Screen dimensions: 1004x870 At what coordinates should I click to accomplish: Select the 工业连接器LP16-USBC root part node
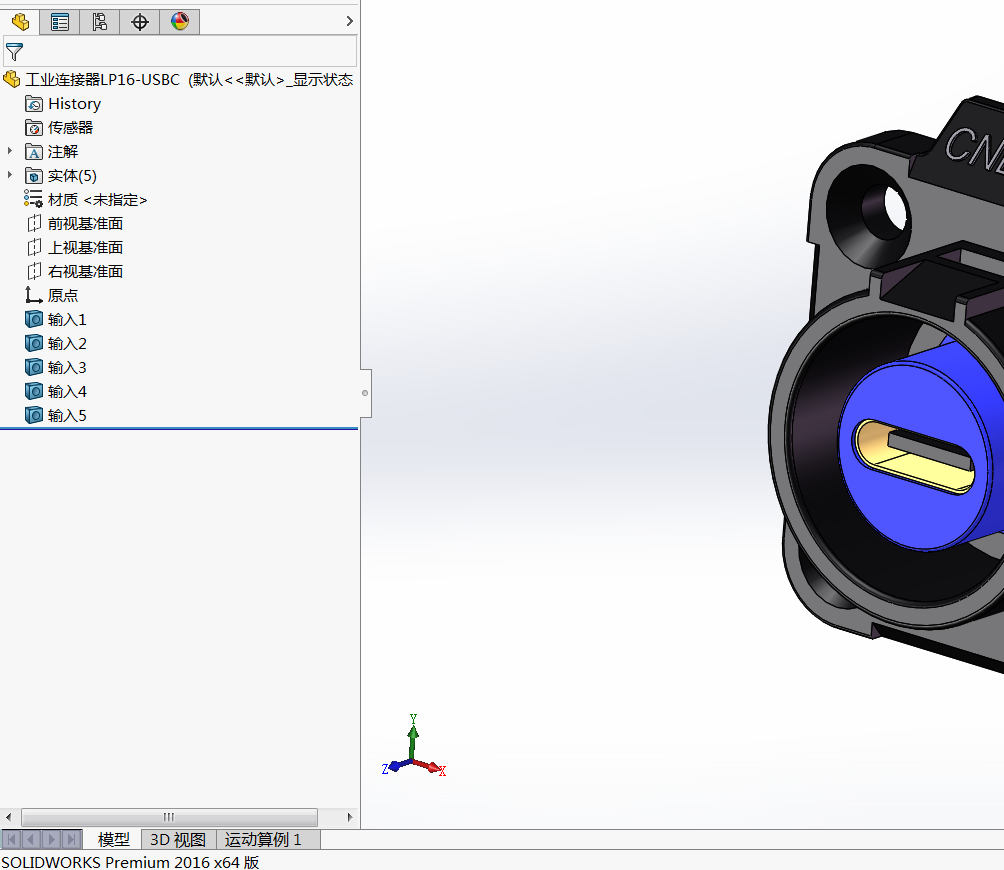point(178,79)
